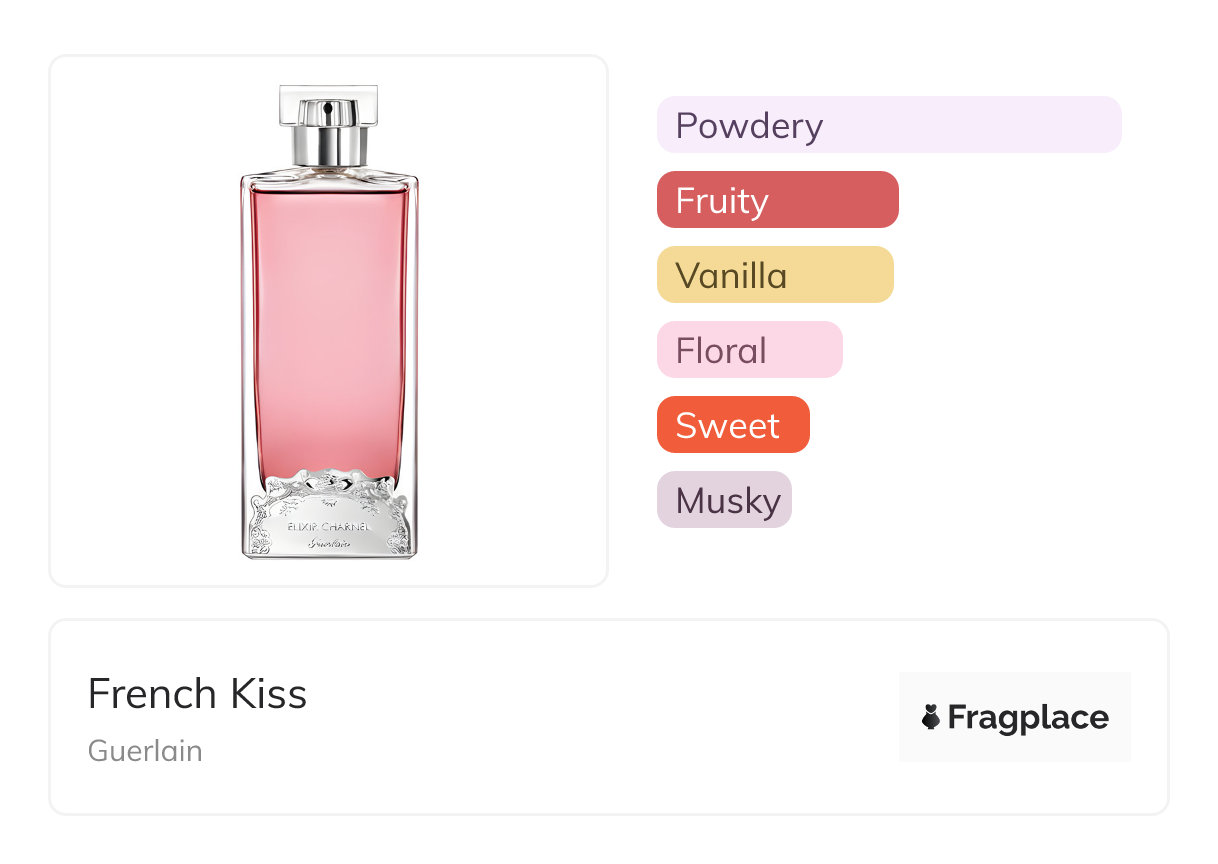
Task: Click the Fragplace wordmark text
Action: pyautogui.click(x=1028, y=717)
